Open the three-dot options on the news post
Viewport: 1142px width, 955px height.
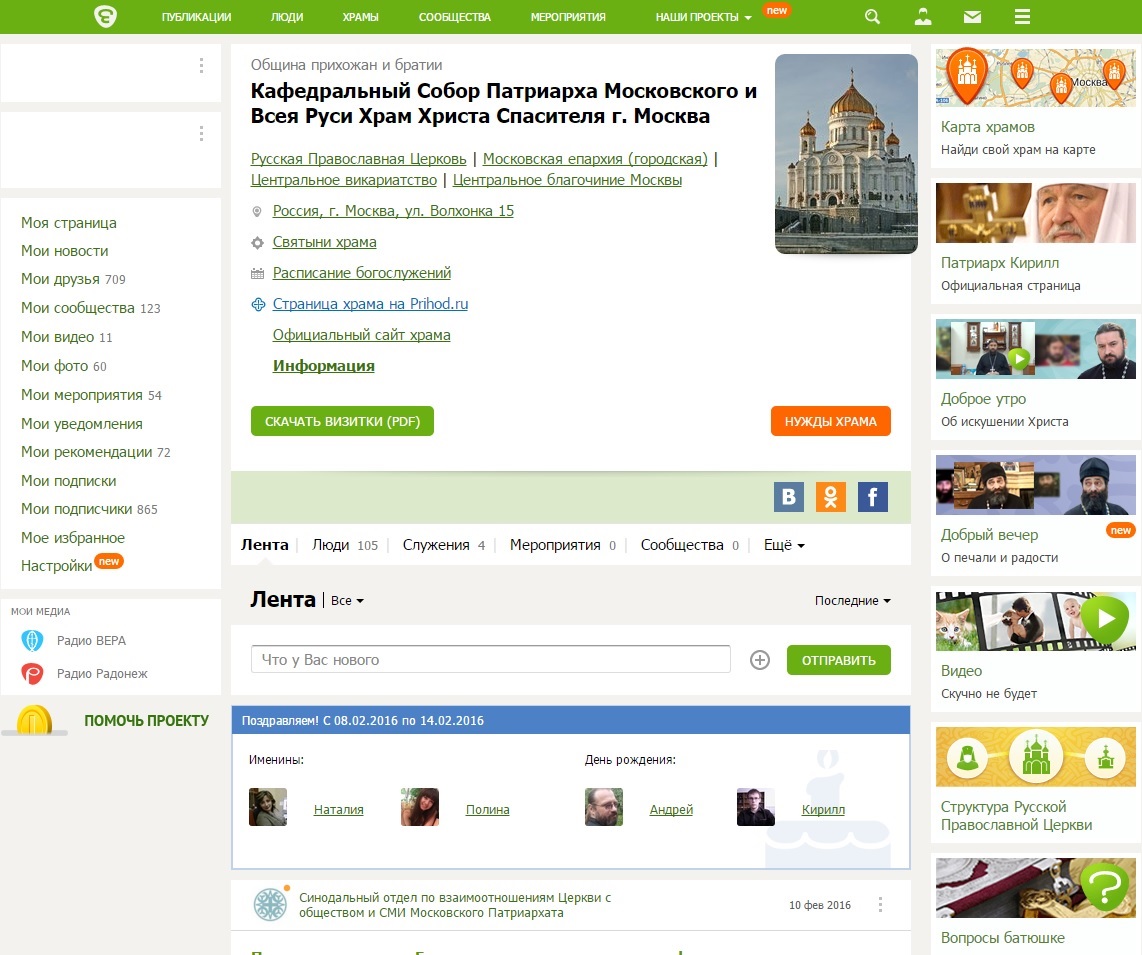[880, 905]
